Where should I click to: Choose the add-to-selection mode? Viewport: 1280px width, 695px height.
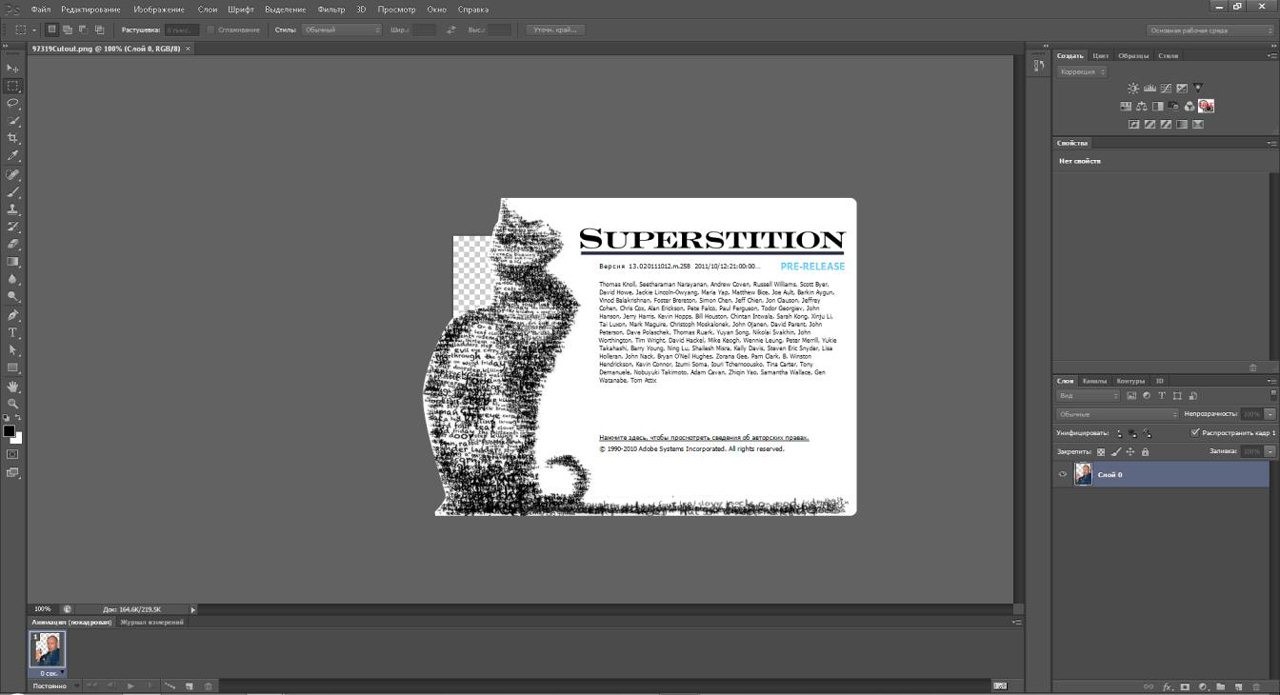tap(67, 30)
